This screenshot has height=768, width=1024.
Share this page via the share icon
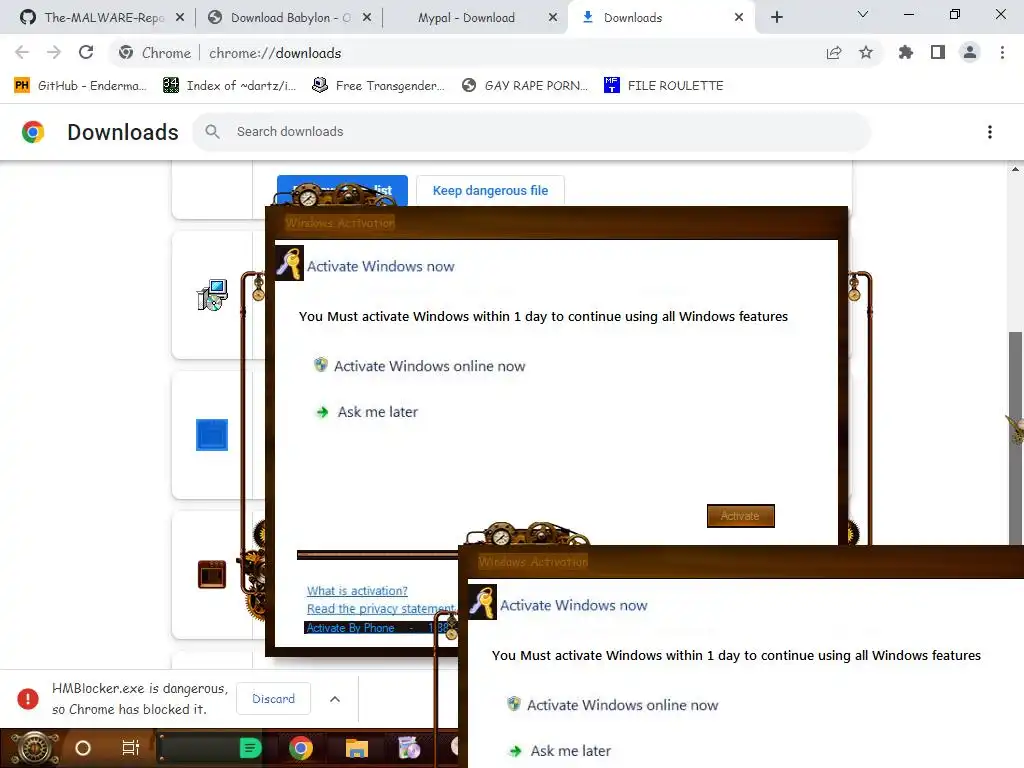tap(834, 53)
